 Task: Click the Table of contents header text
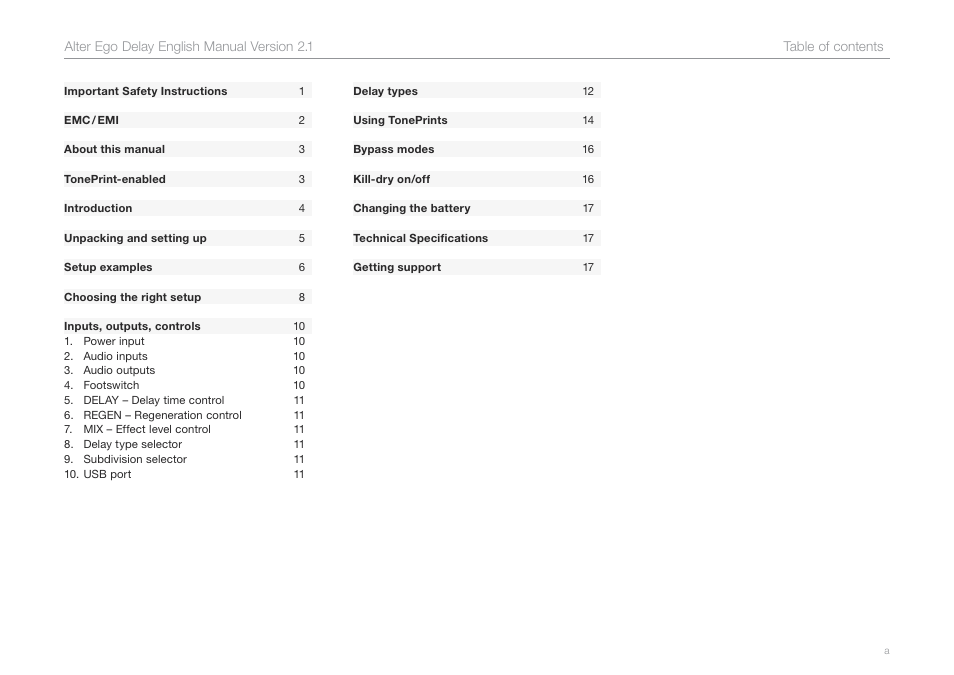[833, 46]
